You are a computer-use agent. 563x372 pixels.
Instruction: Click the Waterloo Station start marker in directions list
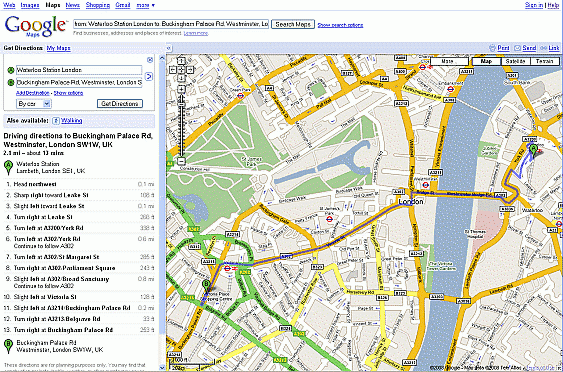(x=8, y=167)
